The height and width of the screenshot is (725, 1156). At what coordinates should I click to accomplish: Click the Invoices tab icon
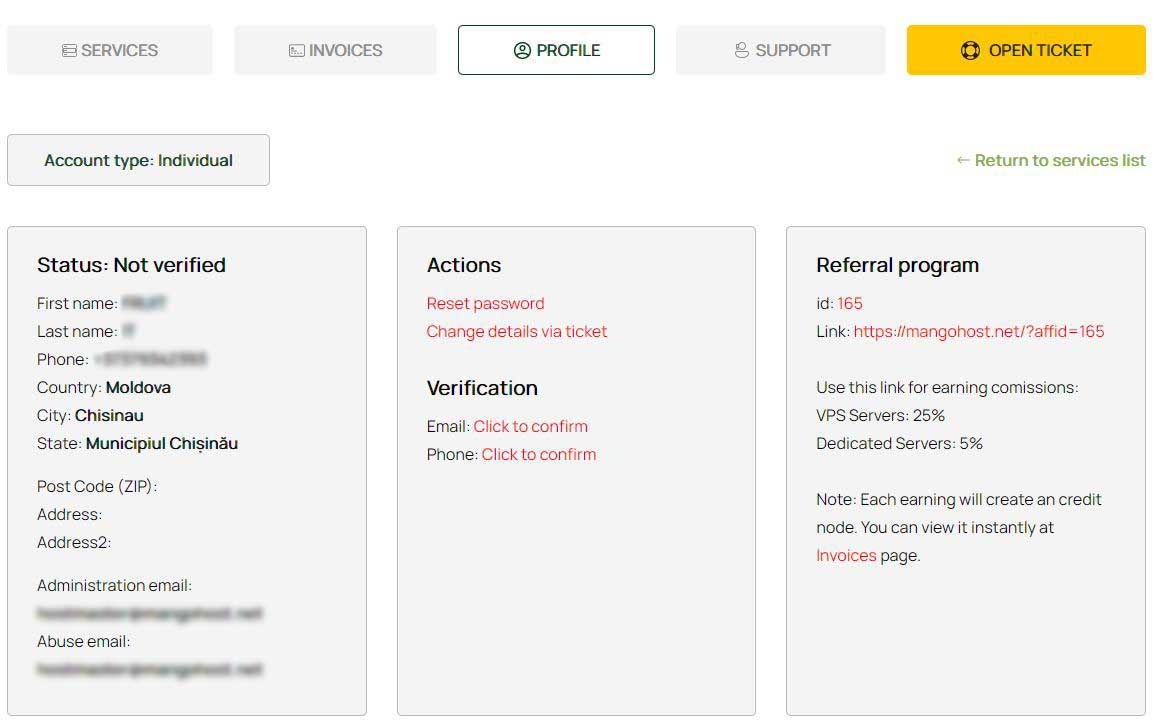click(x=297, y=51)
